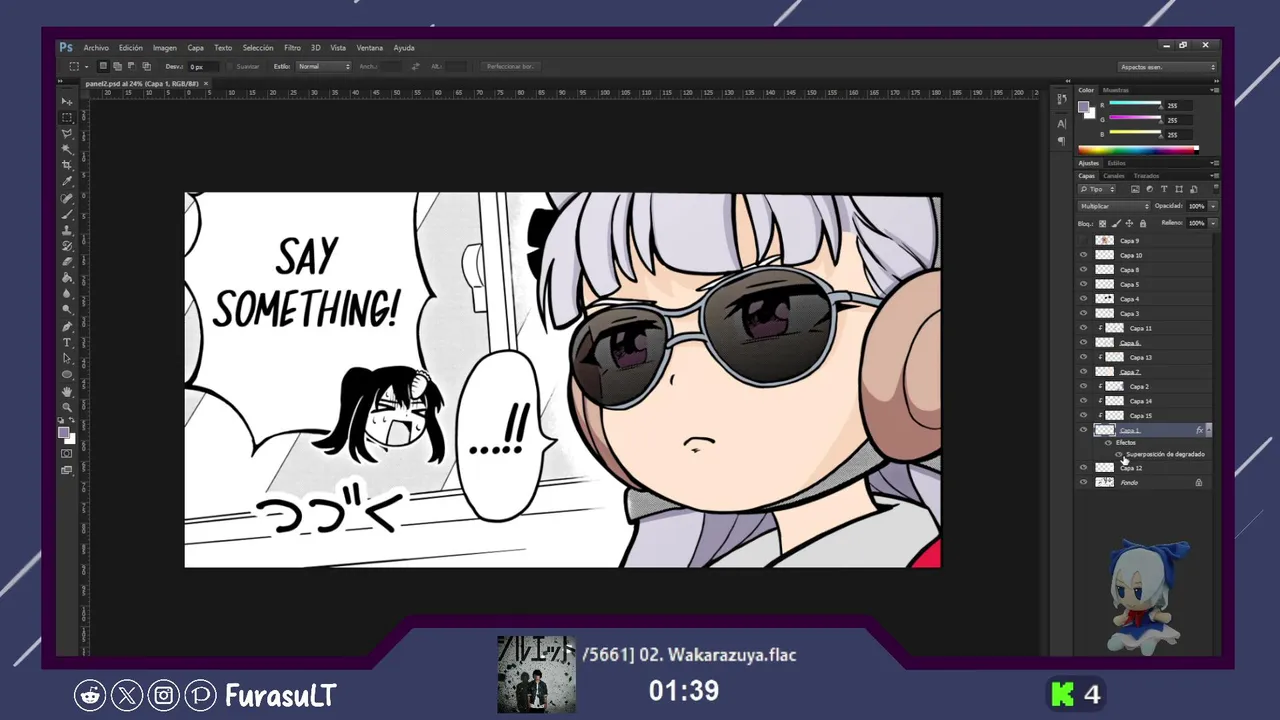This screenshot has width=1280, height=720.
Task: Select the Move tool
Action: click(x=67, y=101)
